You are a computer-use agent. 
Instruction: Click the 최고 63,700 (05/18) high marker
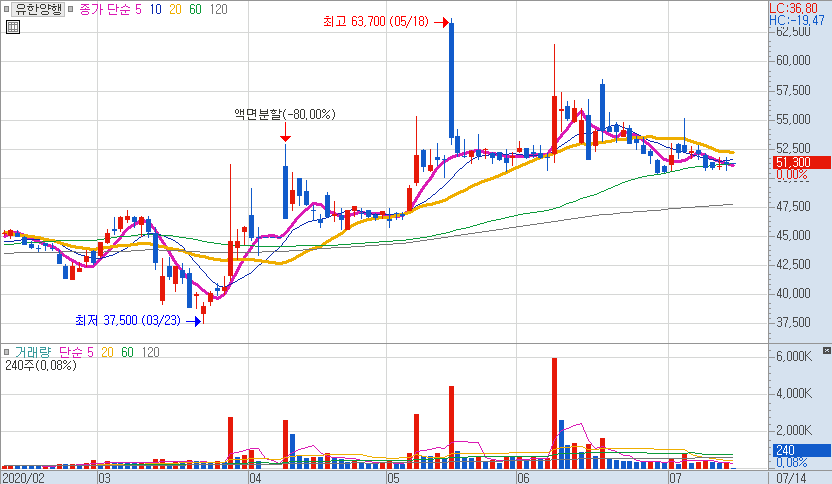[376, 22]
